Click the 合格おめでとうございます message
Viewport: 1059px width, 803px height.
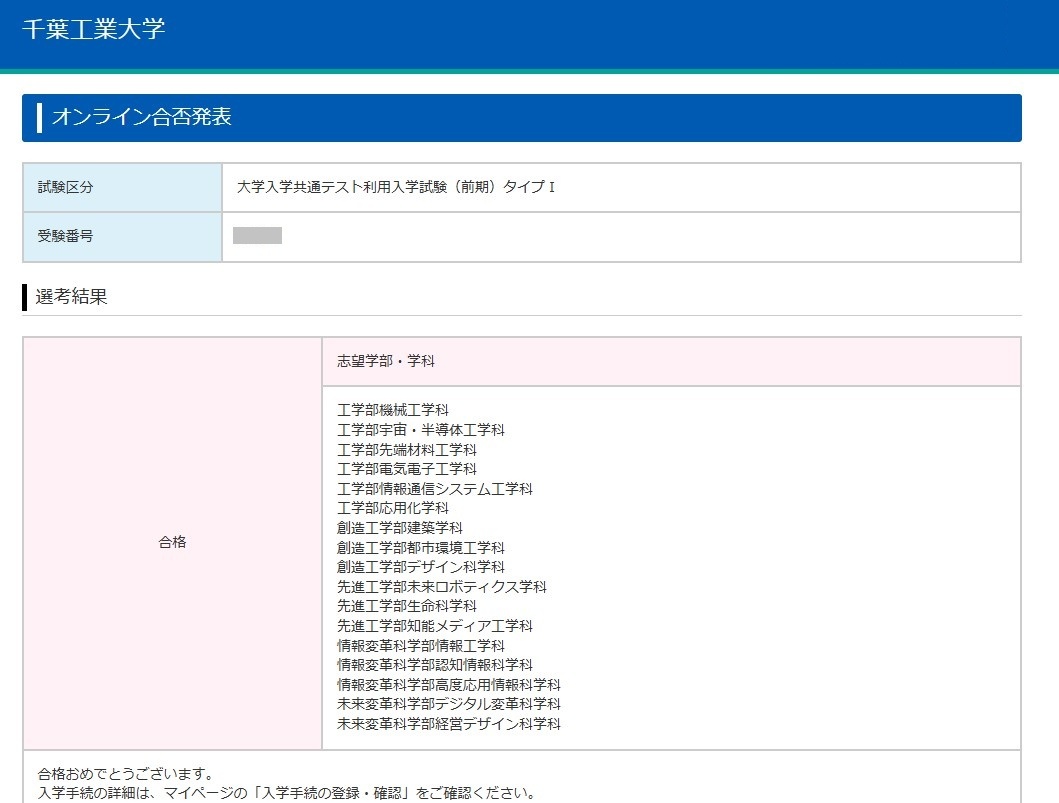pos(126,774)
